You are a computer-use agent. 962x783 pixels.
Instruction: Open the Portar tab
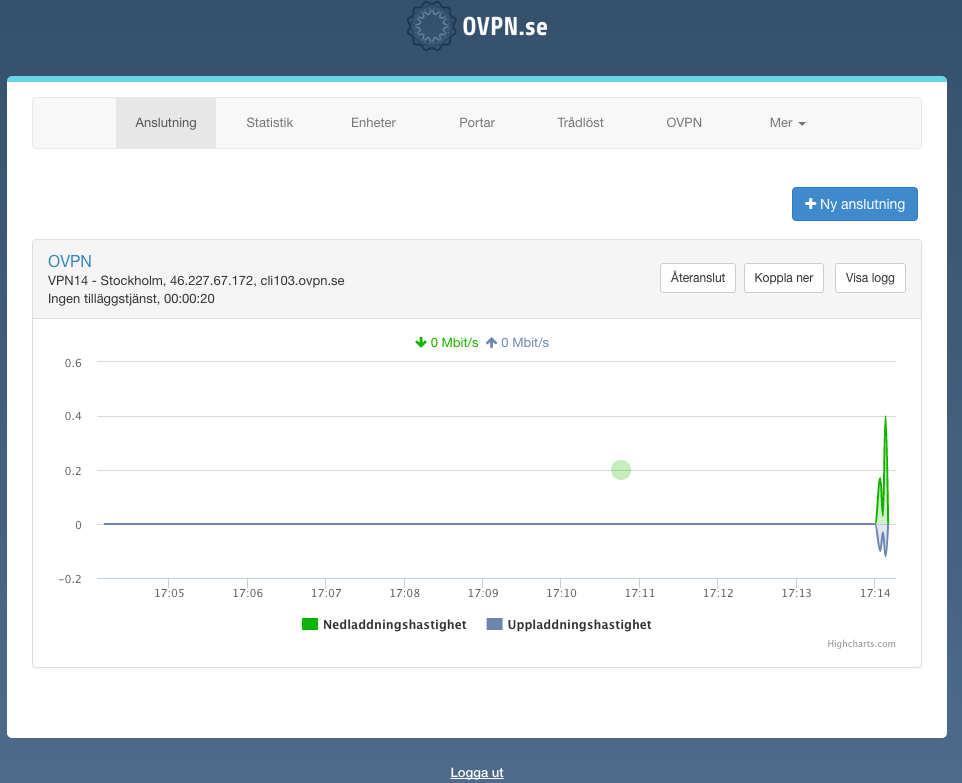pos(477,123)
